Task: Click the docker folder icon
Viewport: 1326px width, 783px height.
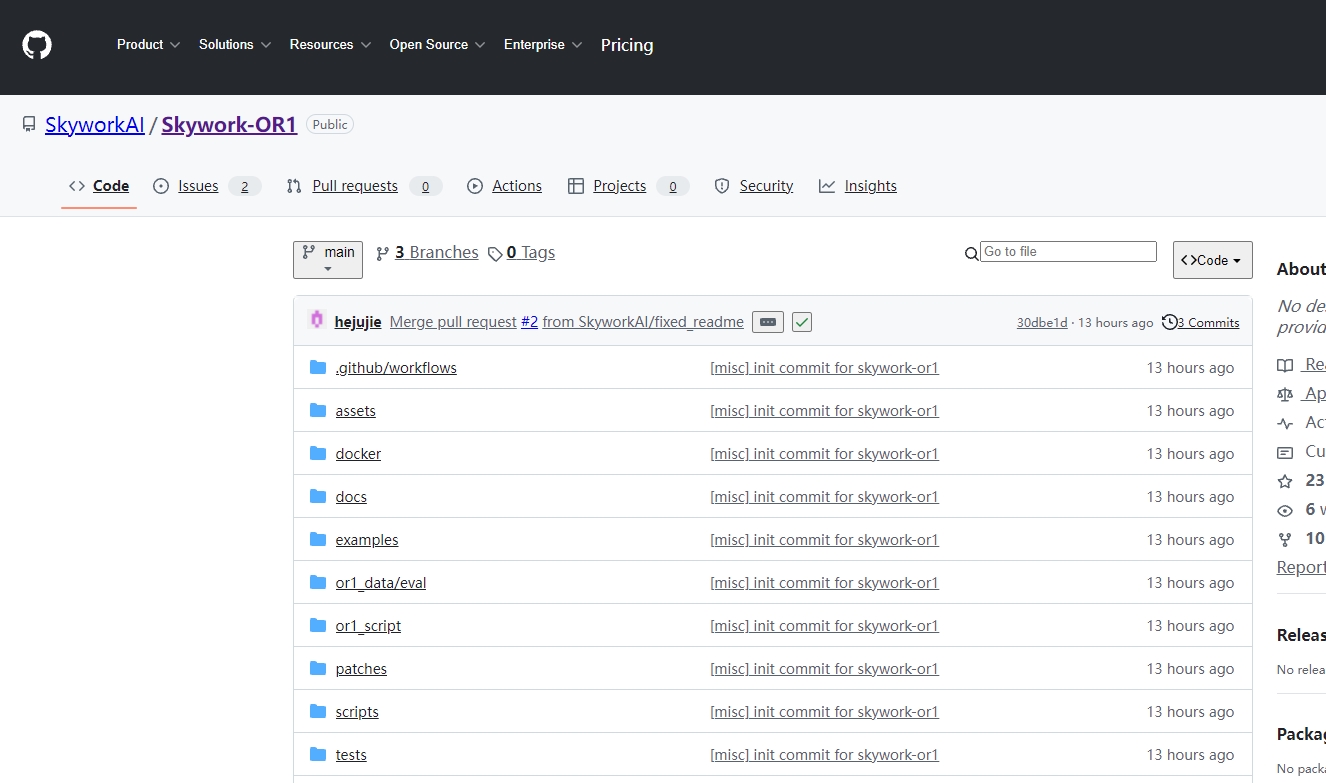Action: tap(318, 454)
